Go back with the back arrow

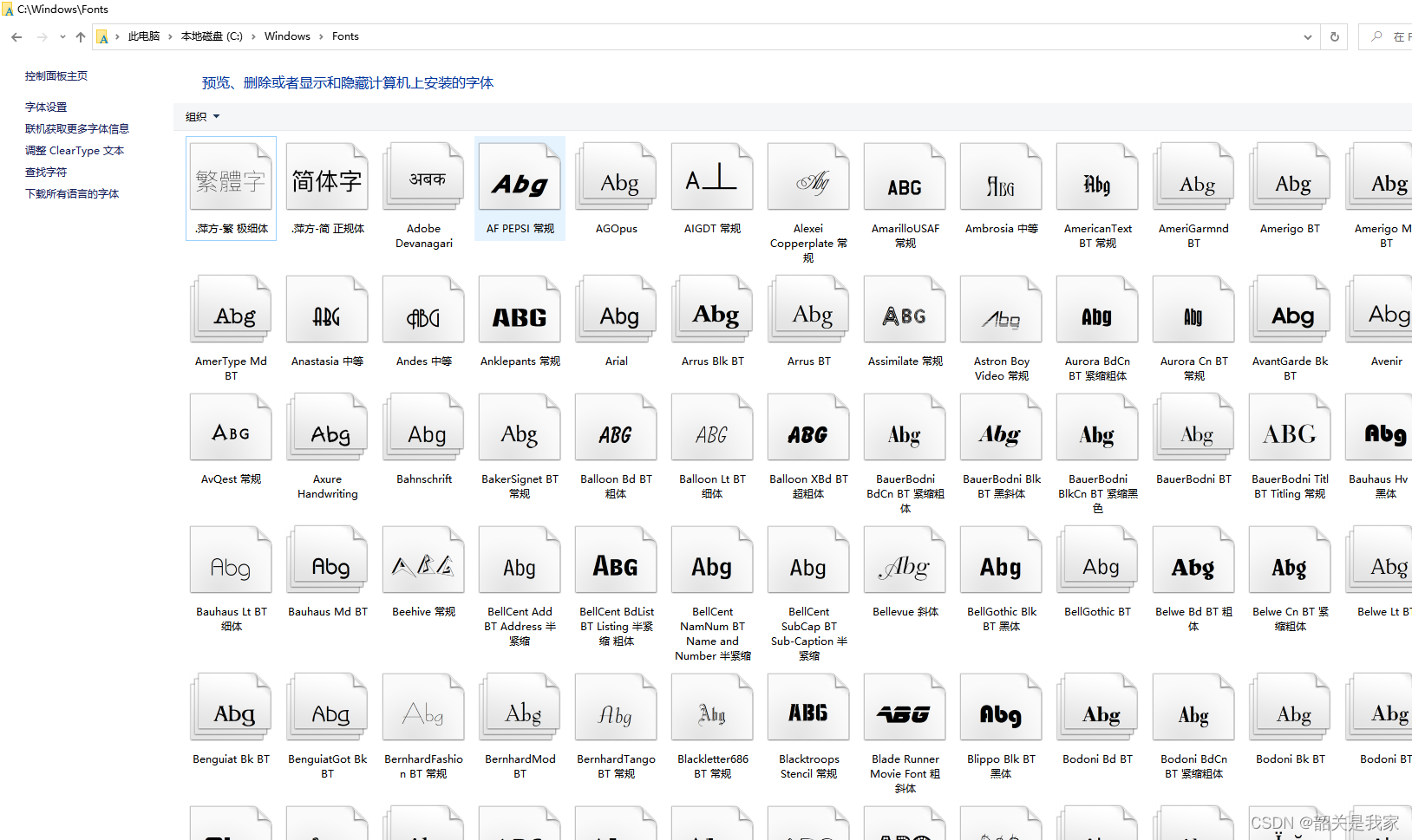tap(16, 37)
